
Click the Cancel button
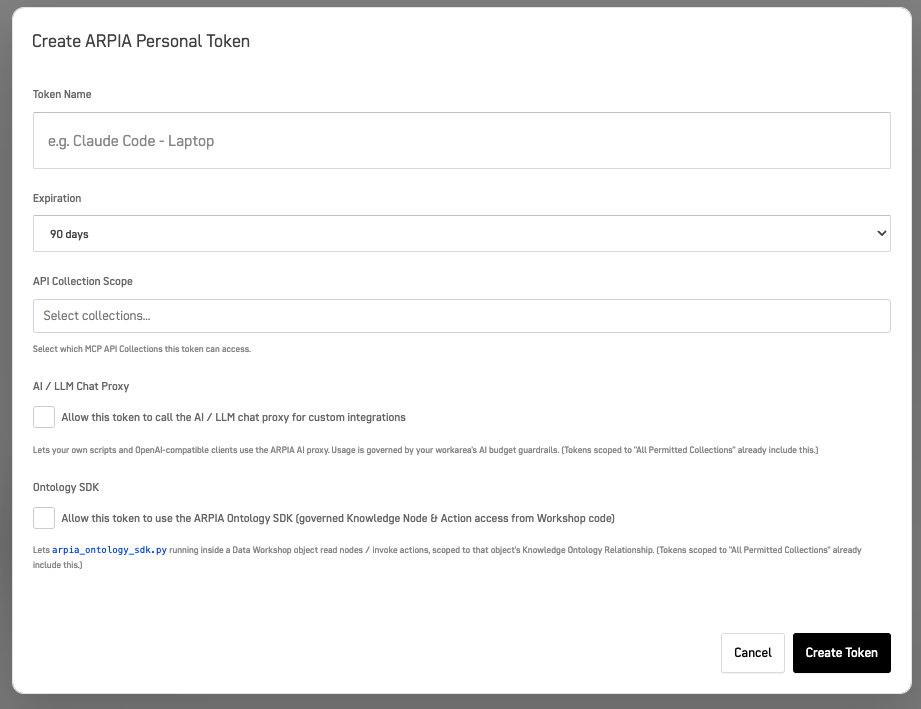pyautogui.click(x=752, y=653)
